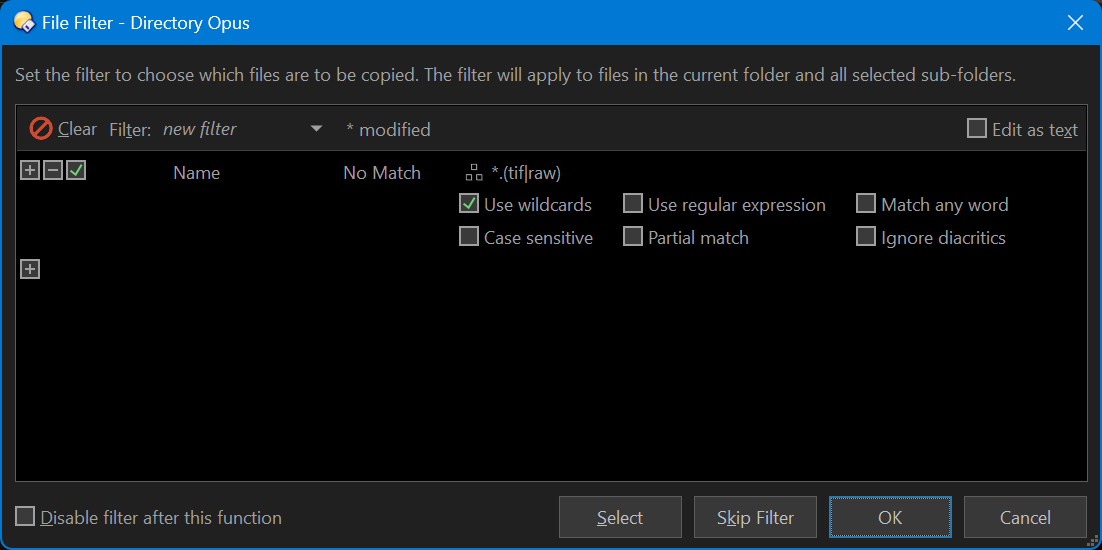
Task: Click the red Clear filter icon
Action: coord(41,129)
